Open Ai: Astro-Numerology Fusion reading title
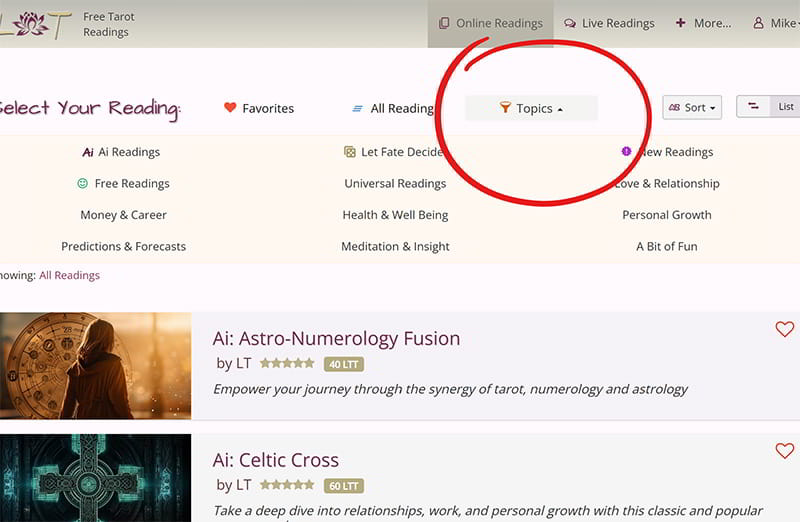This screenshot has height=522, width=800. [336, 338]
